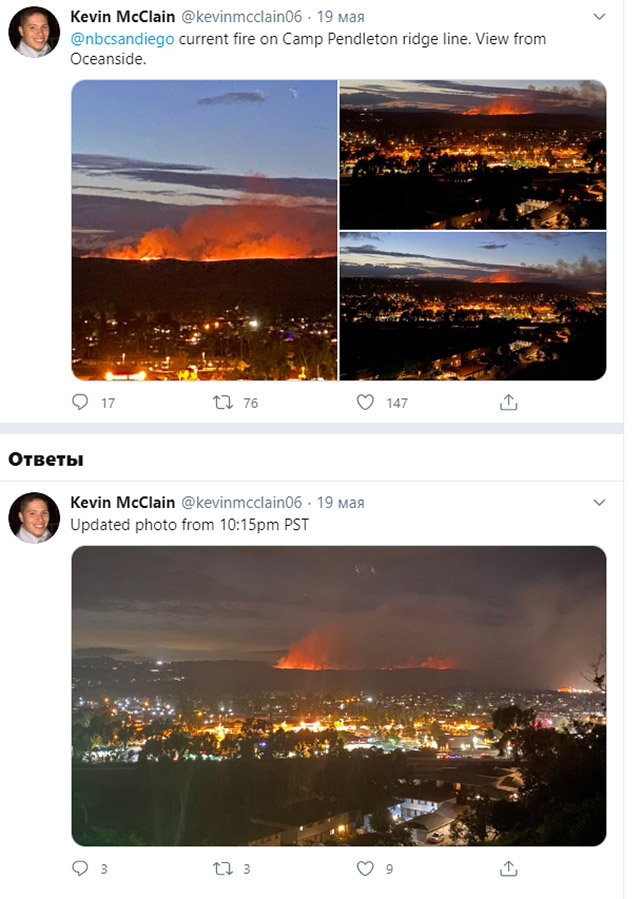Share the Updated photo tweet
Viewport: 640px width, 899px height.
(508, 869)
